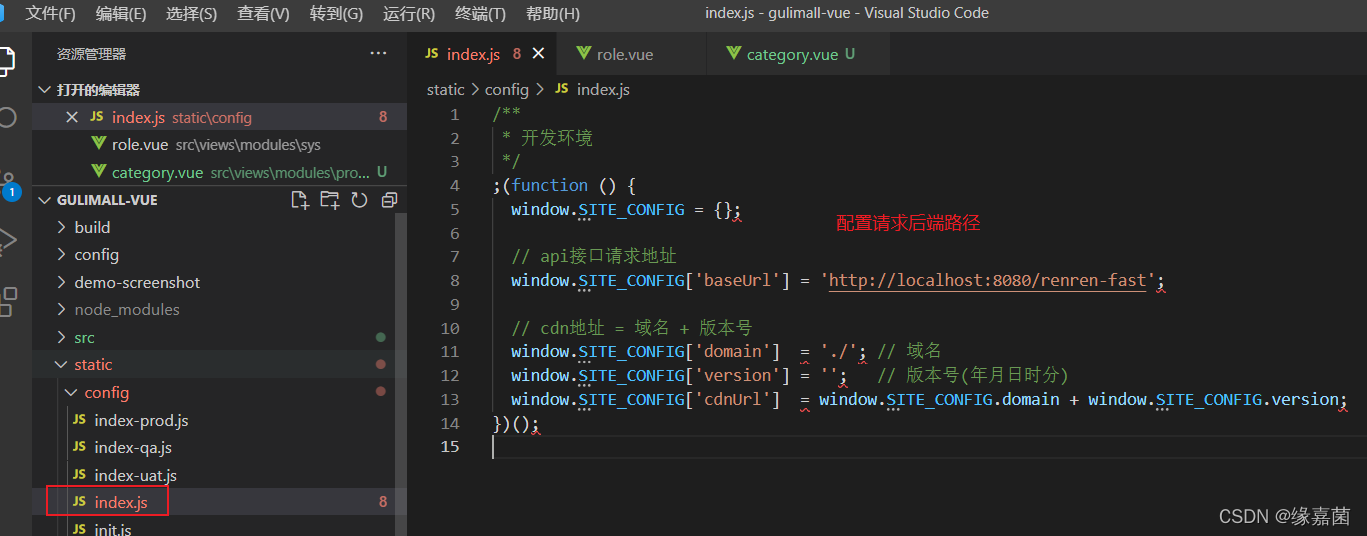The image size is (1367, 536).
Task: Collapse the GULIMALL-VUE project section
Action: pyautogui.click(x=44, y=200)
